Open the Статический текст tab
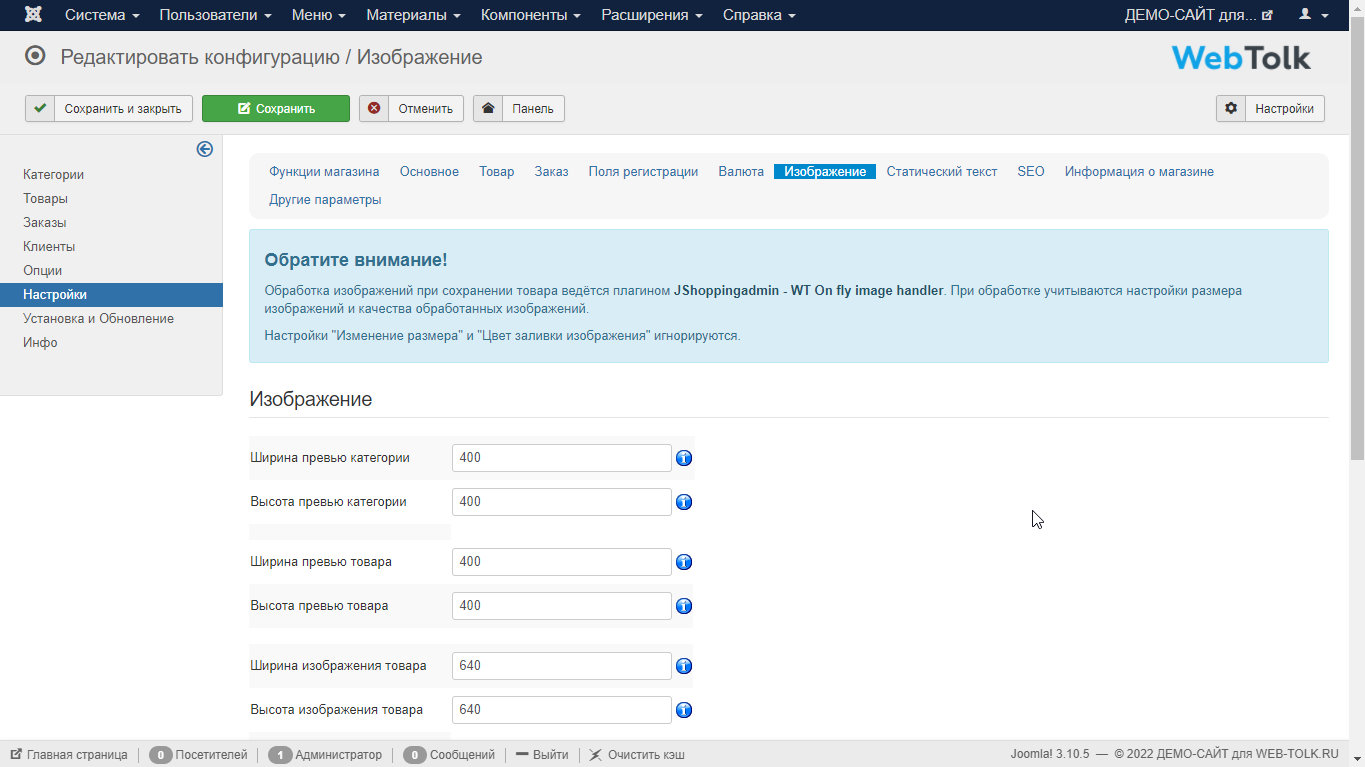The width and height of the screenshot is (1365, 767). pos(941,172)
